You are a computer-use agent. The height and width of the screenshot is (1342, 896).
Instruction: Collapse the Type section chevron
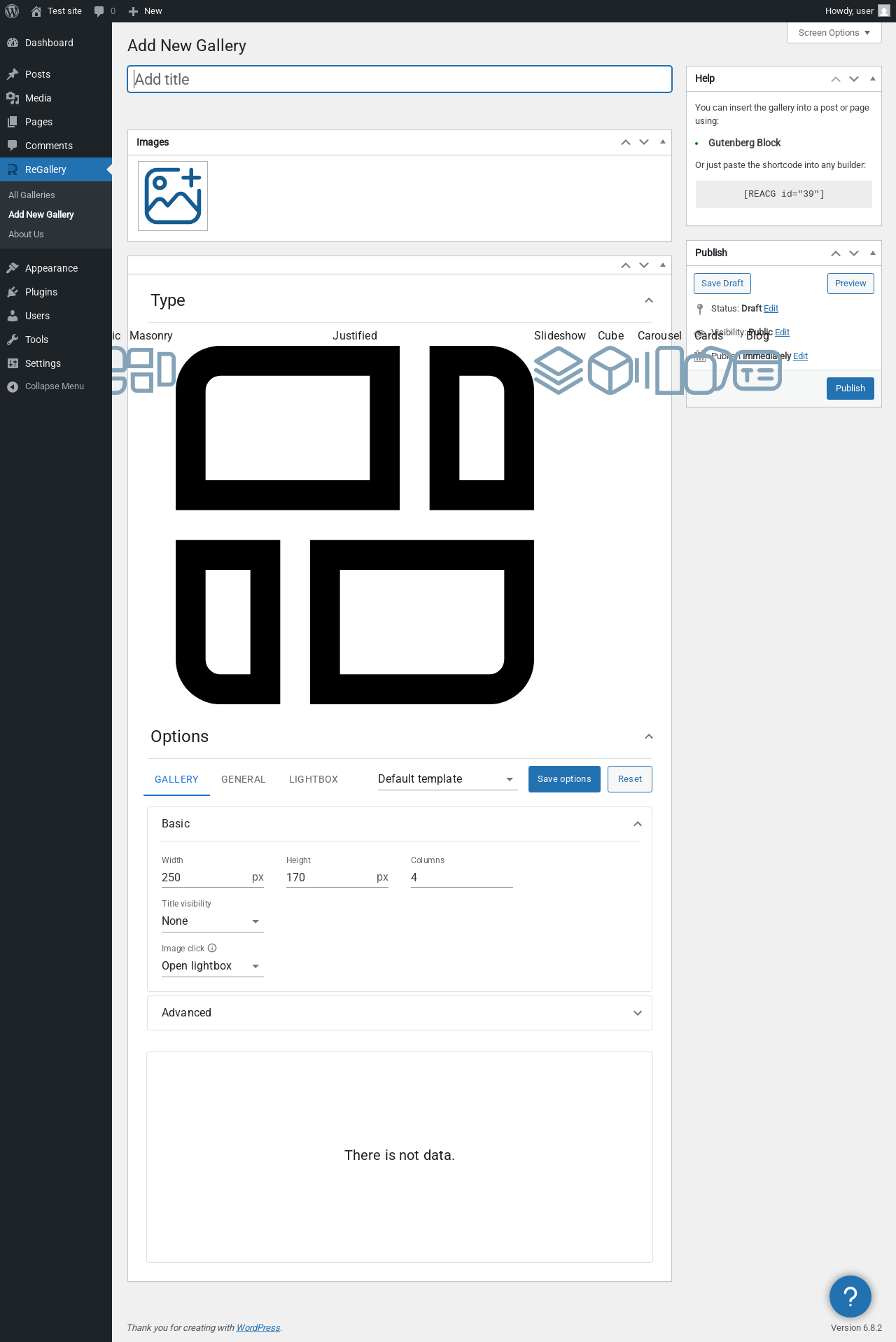click(649, 300)
